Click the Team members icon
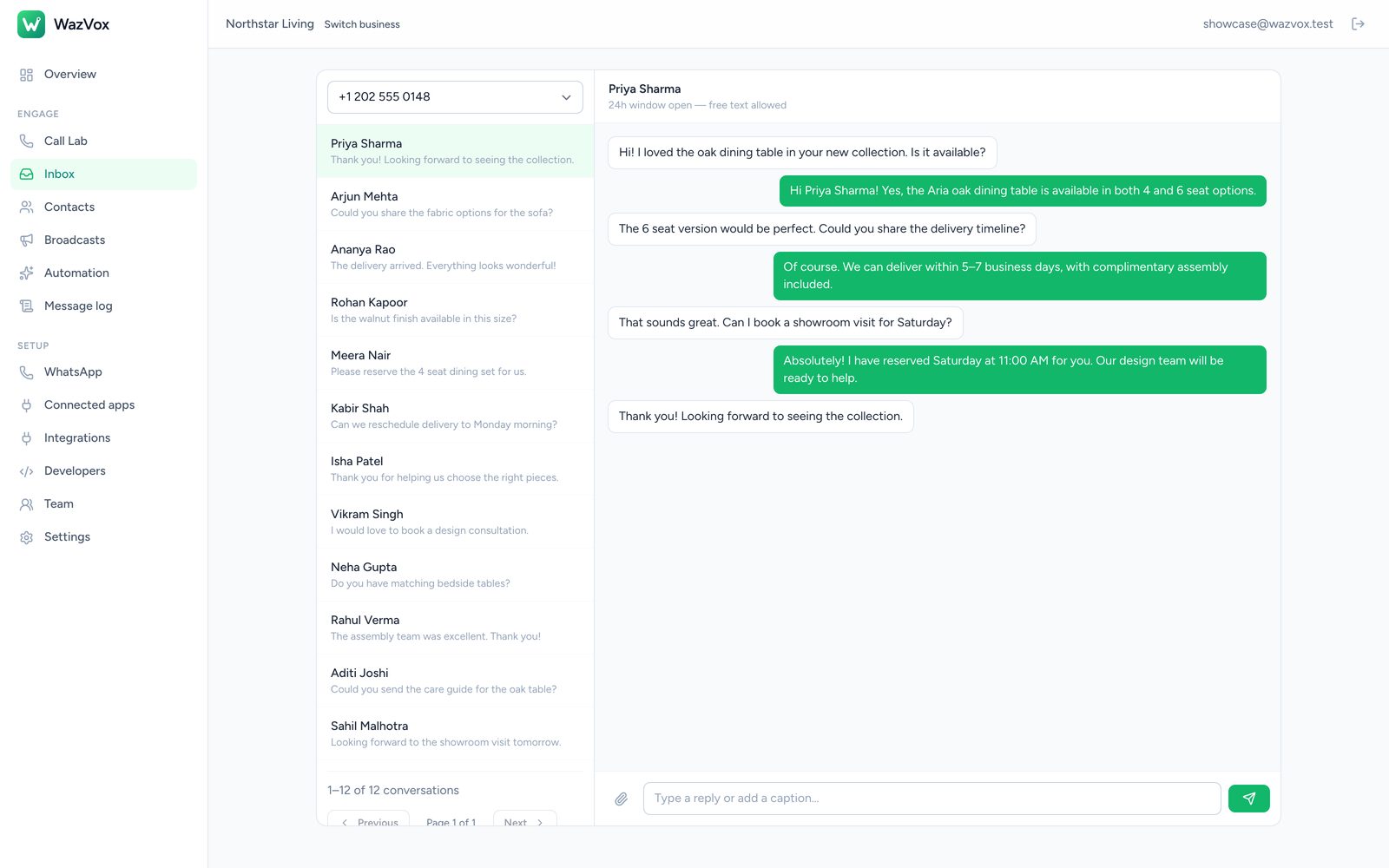This screenshot has width=1389, height=868. click(27, 503)
